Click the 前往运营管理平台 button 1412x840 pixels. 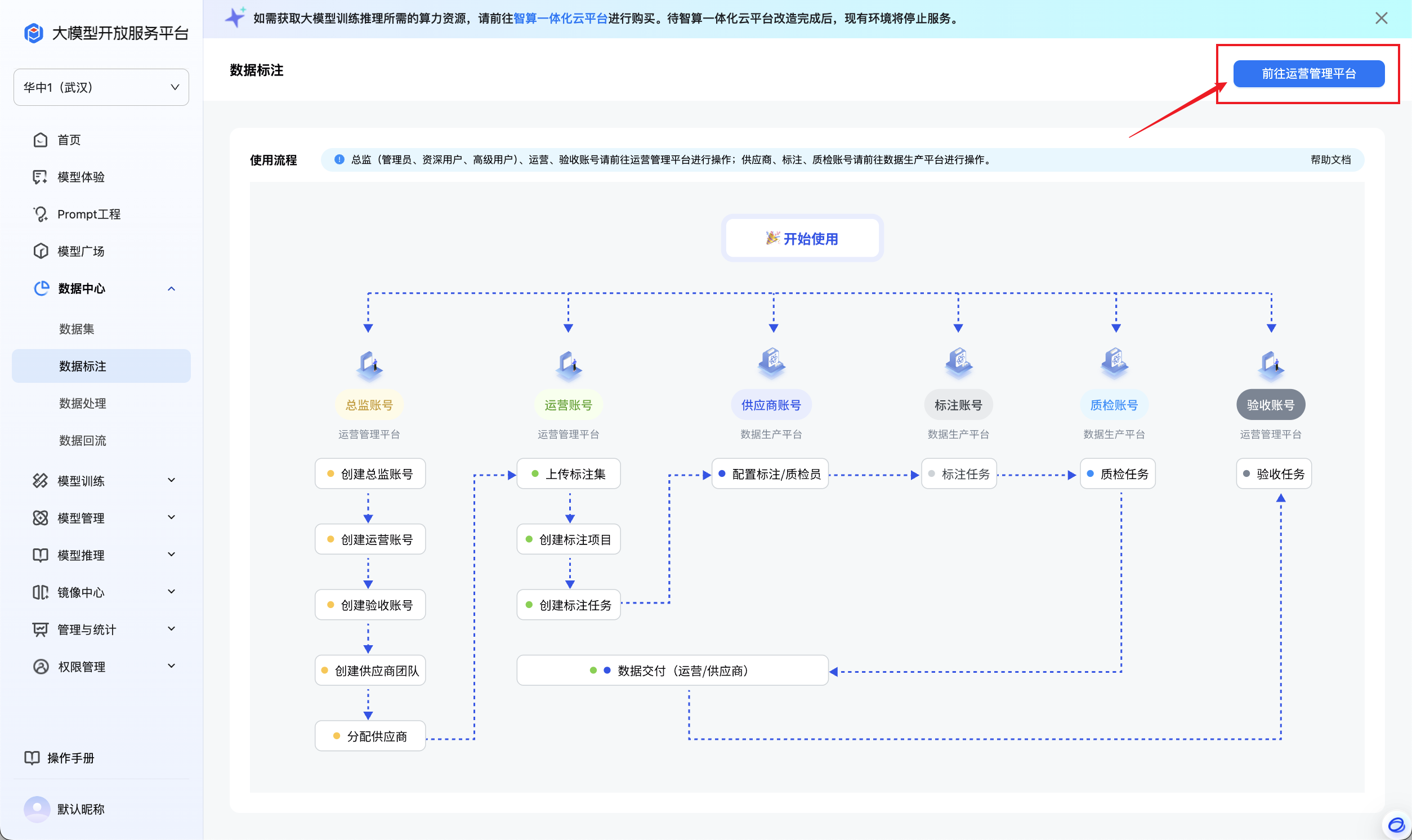point(1308,74)
